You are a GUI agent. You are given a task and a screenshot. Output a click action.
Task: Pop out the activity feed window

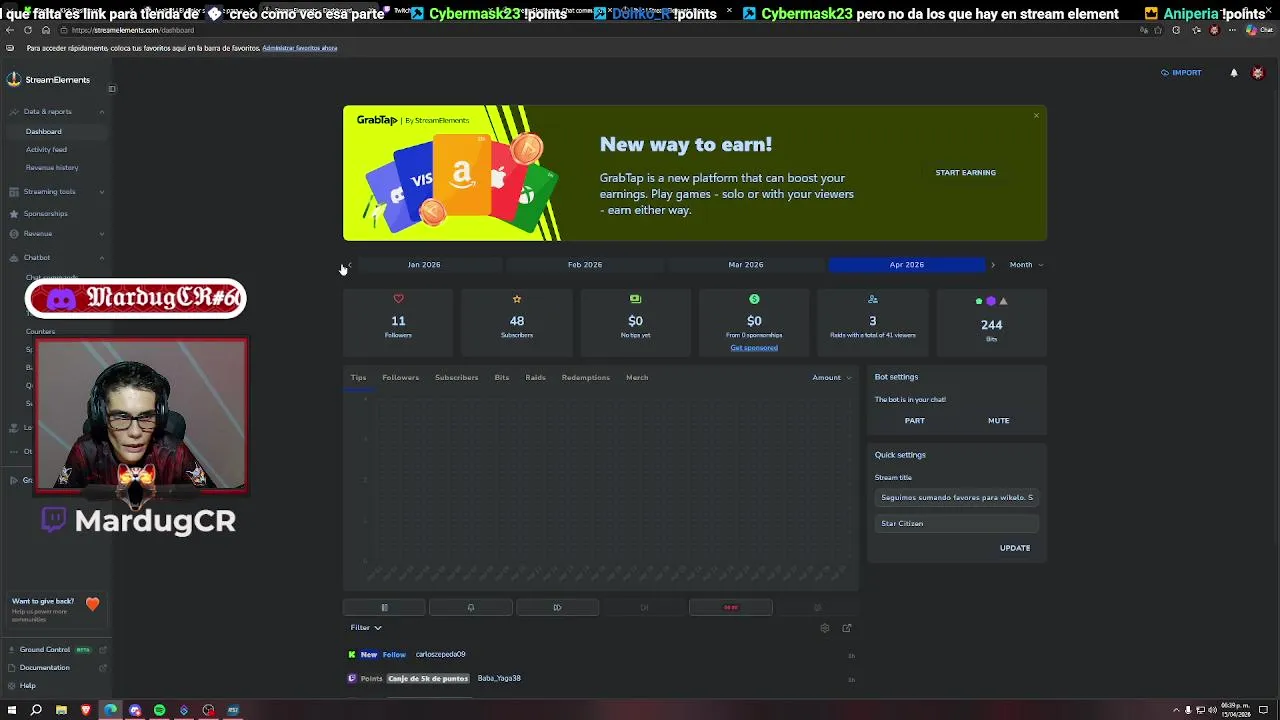coord(847,628)
